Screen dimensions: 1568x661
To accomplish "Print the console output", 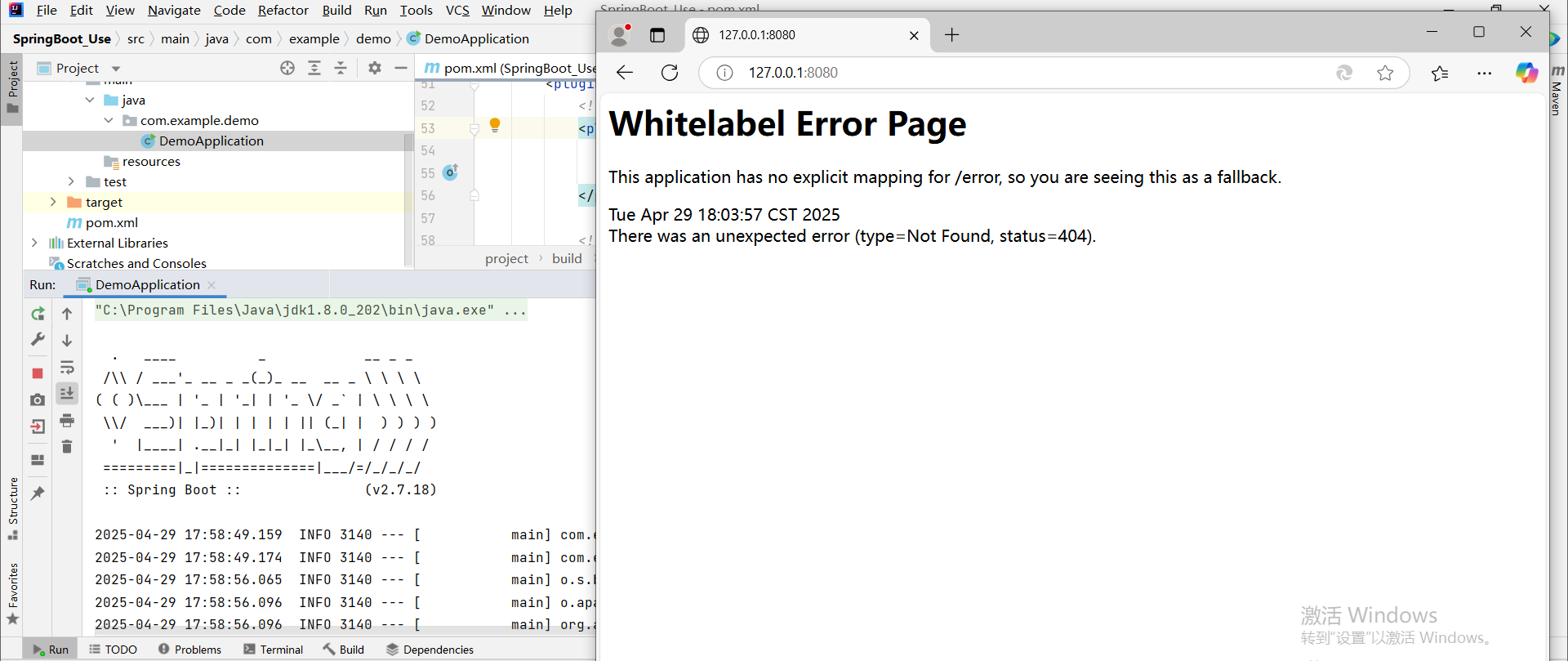I will 67,420.
